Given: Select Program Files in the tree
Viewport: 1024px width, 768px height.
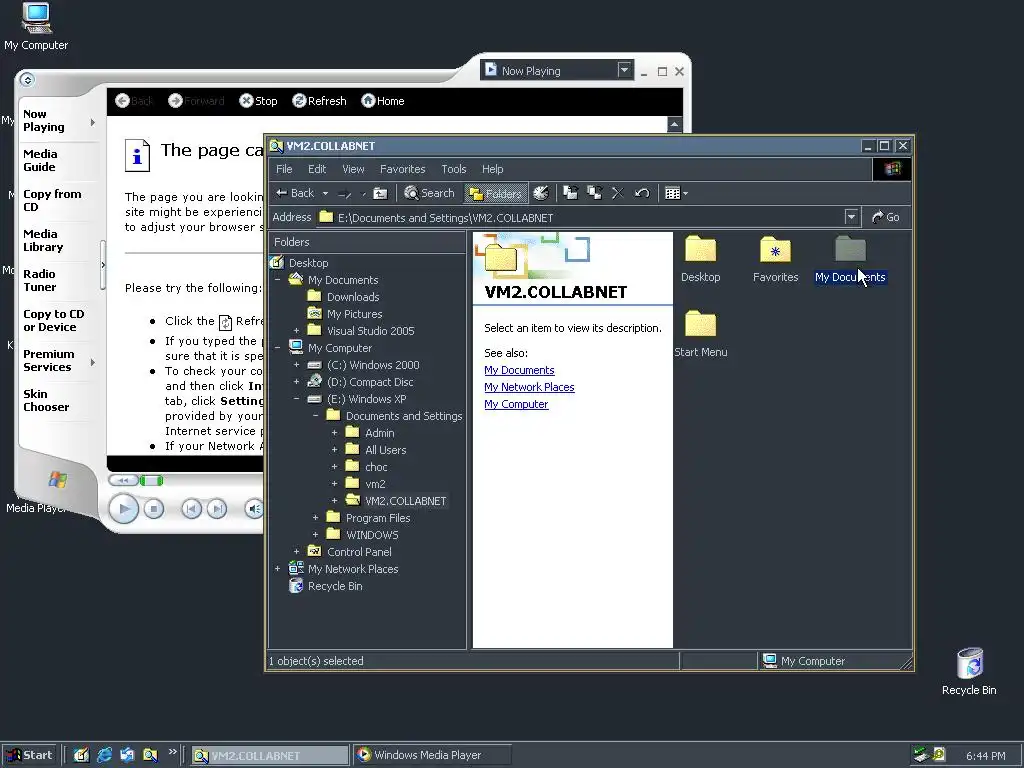Looking at the screenshot, I should pos(377,518).
